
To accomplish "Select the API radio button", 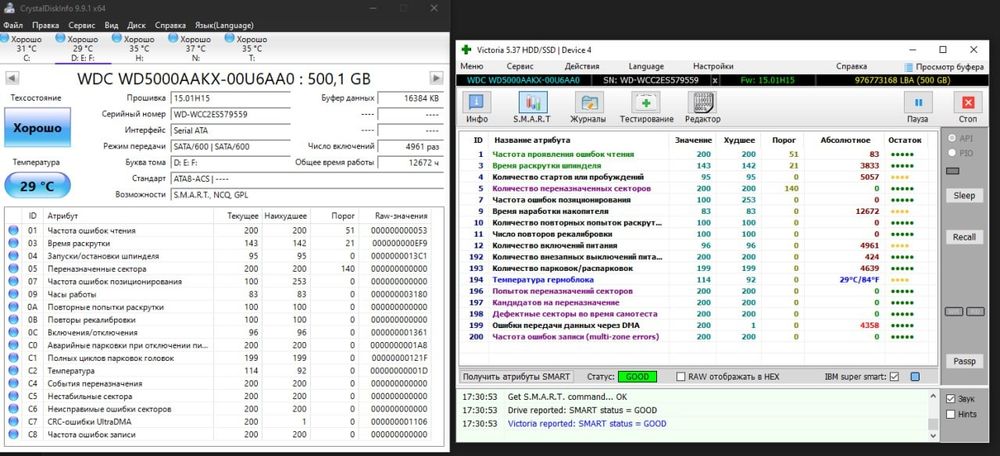I will 953,138.
